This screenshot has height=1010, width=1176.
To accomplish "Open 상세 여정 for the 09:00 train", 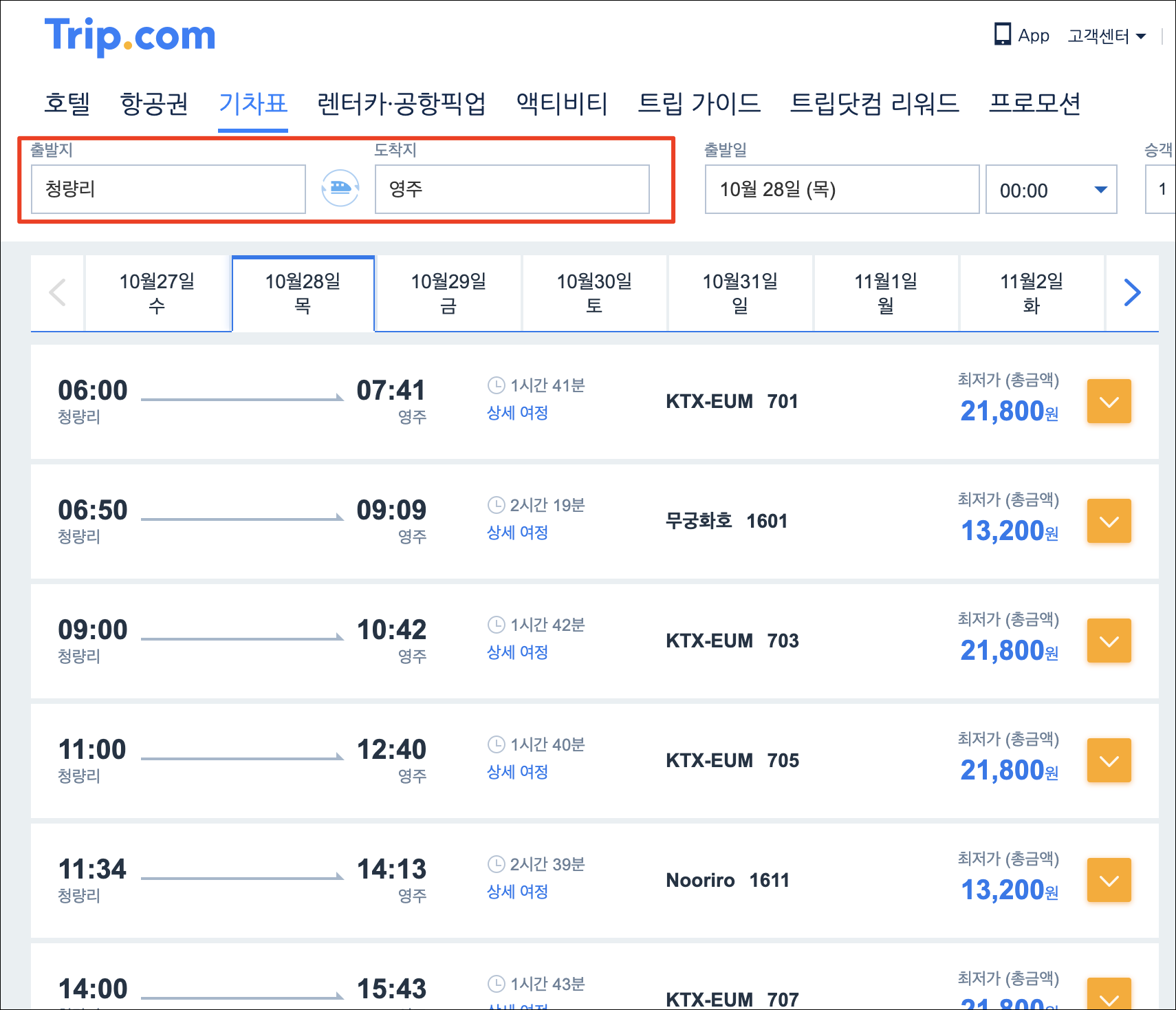I will point(517,652).
